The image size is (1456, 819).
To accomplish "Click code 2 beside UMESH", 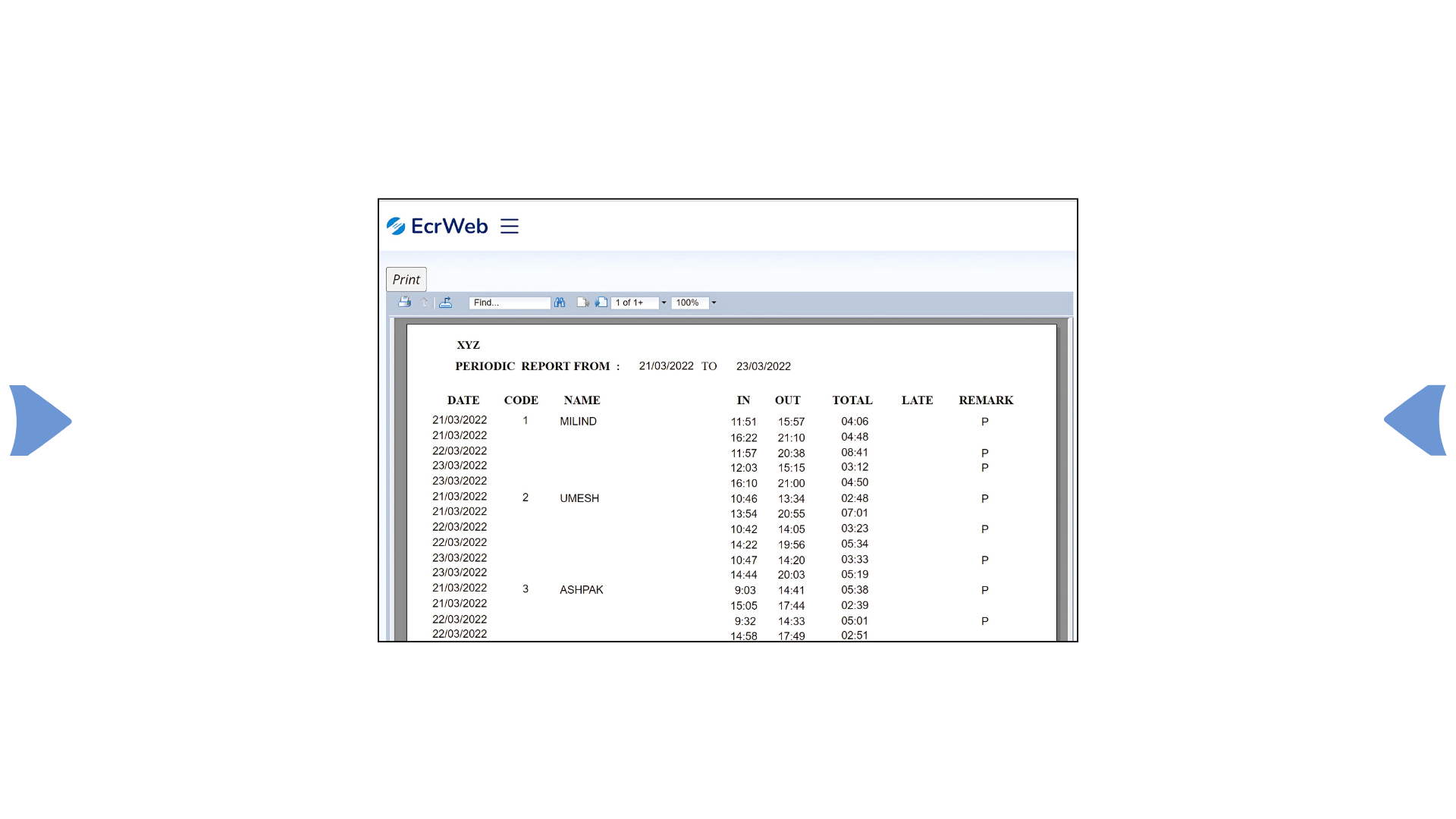I will coord(526,497).
